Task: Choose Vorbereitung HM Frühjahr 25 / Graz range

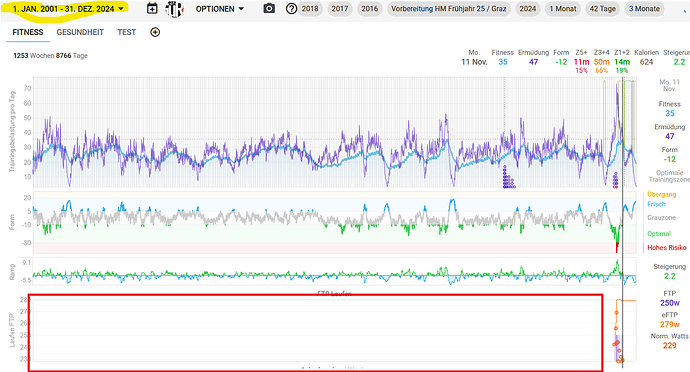Action: [x=448, y=9]
